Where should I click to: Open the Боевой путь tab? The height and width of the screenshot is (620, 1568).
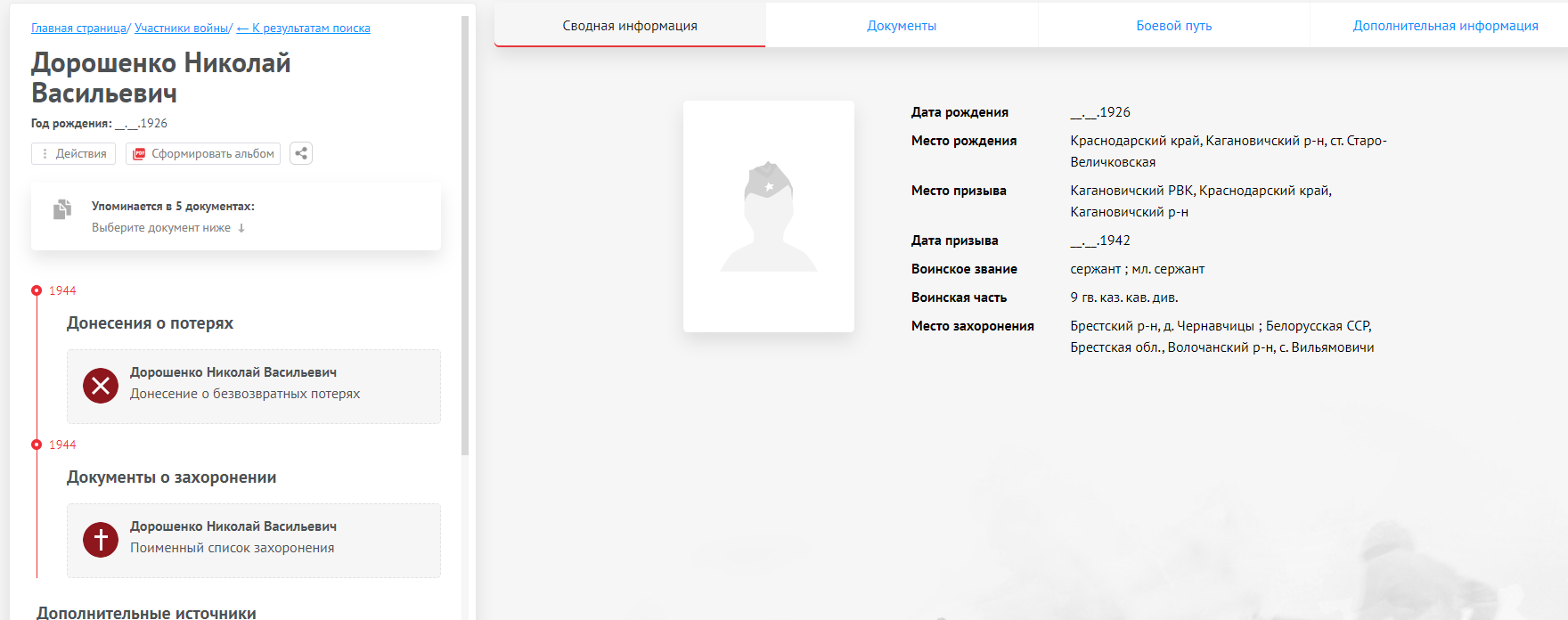pyautogui.click(x=1173, y=26)
